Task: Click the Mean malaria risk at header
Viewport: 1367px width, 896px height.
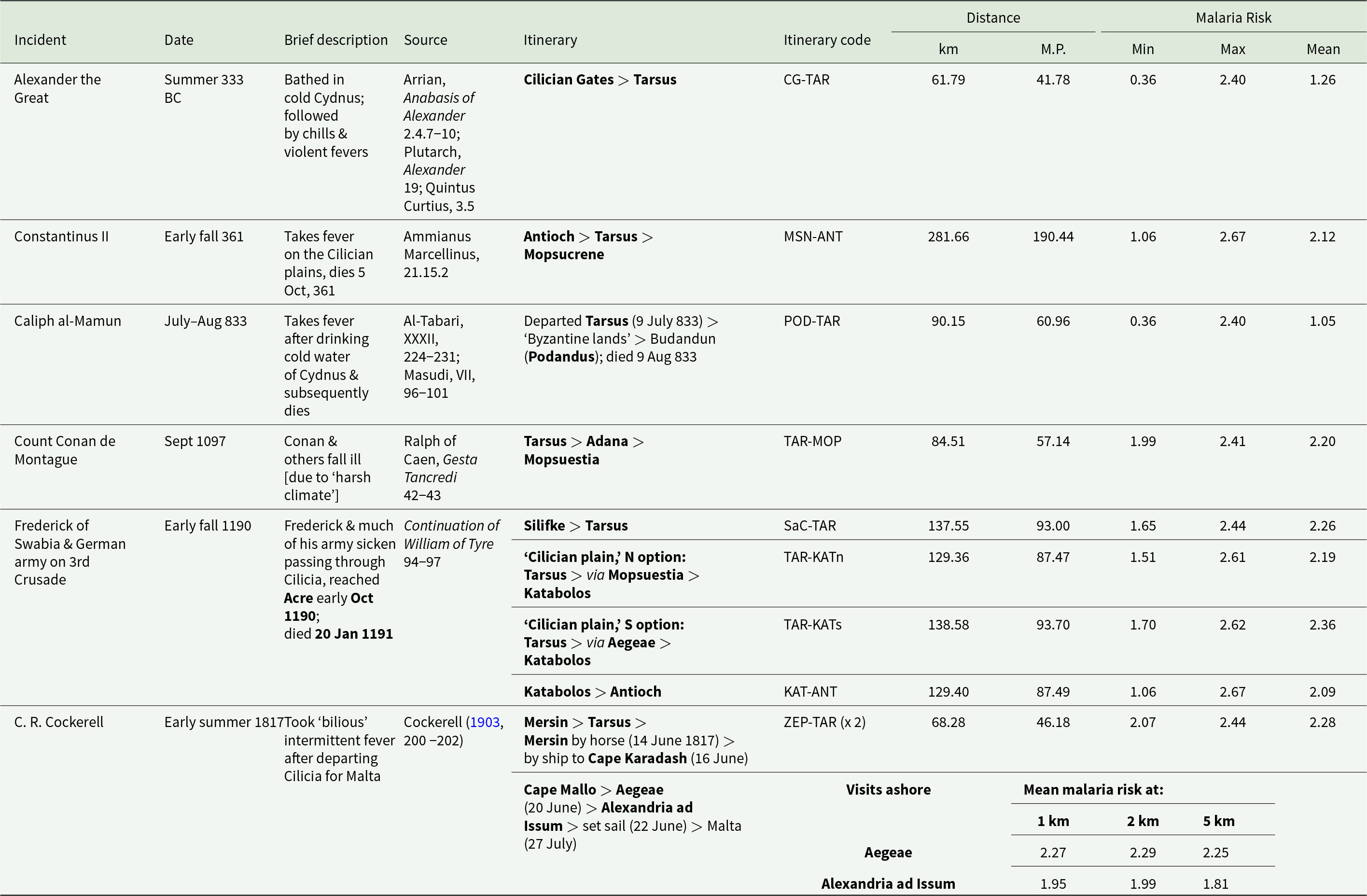Action: [x=1093, y=790]
